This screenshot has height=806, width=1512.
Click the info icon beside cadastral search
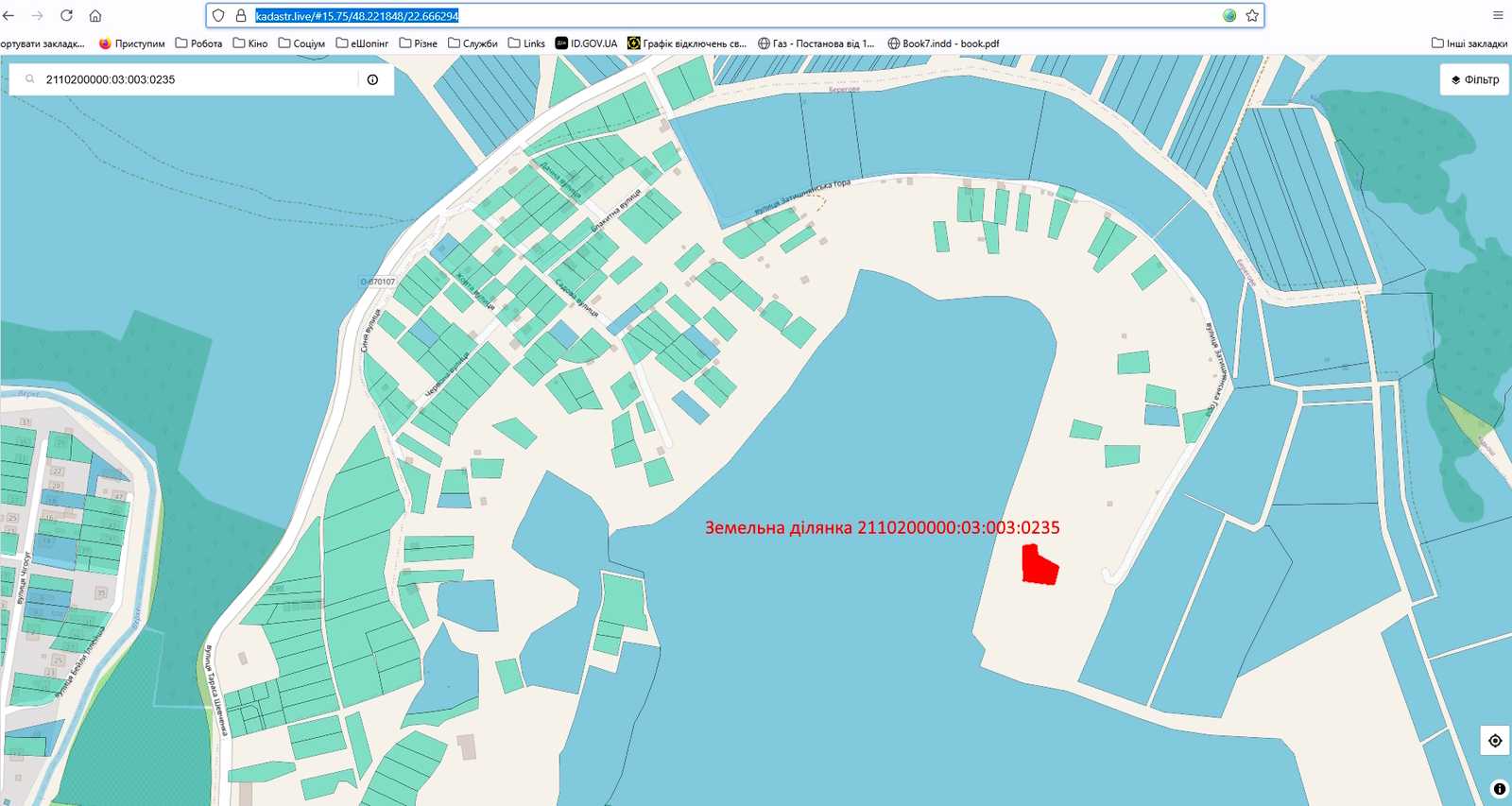pos(373,79)
